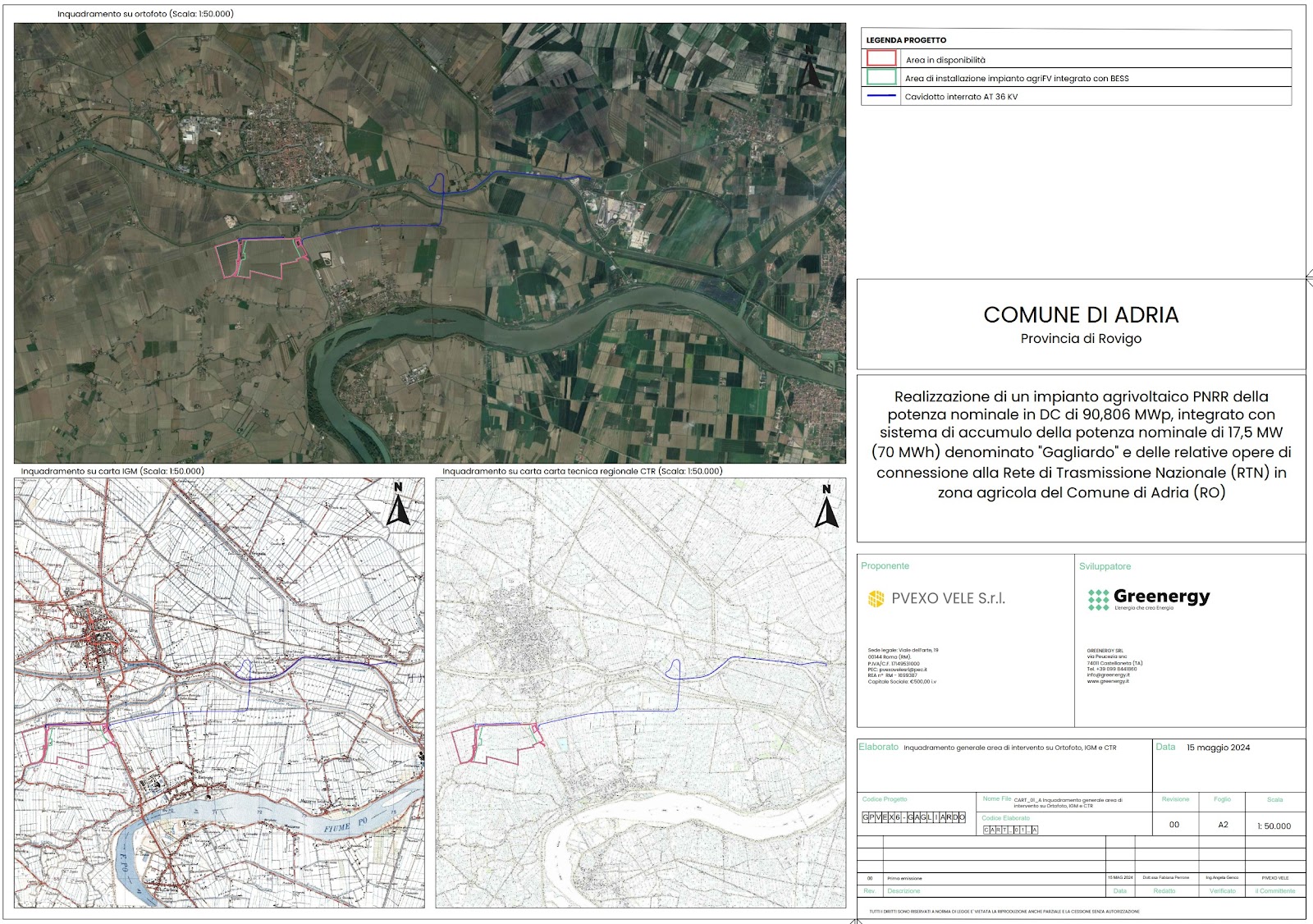
Task: Click the 'Ing. Angela Genco' cell
Action: [1222, 878]
